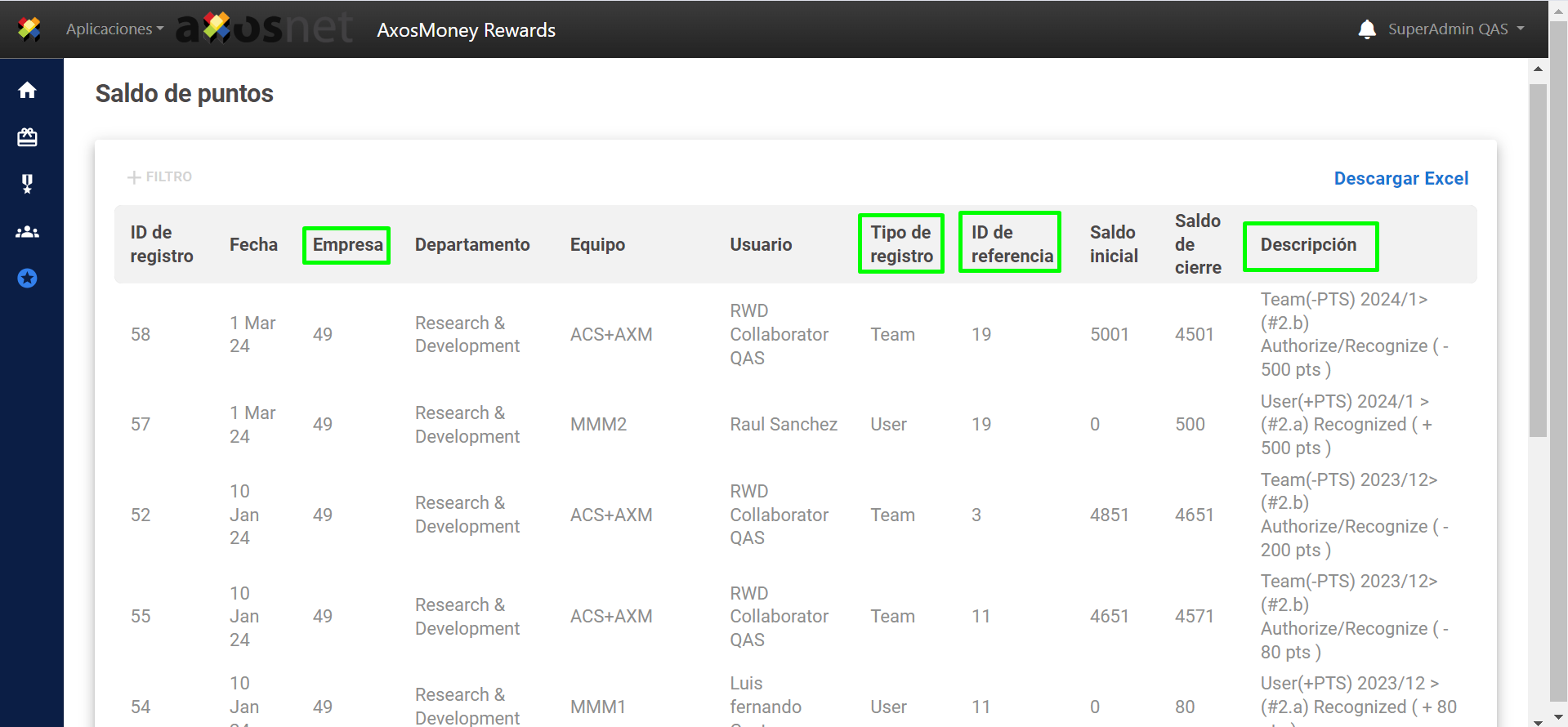Click the plus icon next to FILTRO

[x=134, y=177]
